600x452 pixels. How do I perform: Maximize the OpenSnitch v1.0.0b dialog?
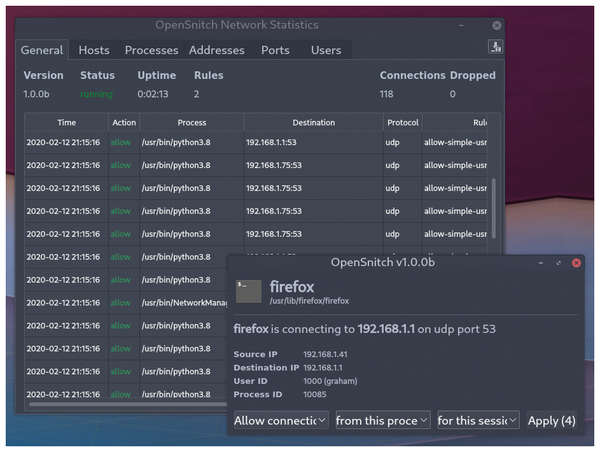click(559, 263)
